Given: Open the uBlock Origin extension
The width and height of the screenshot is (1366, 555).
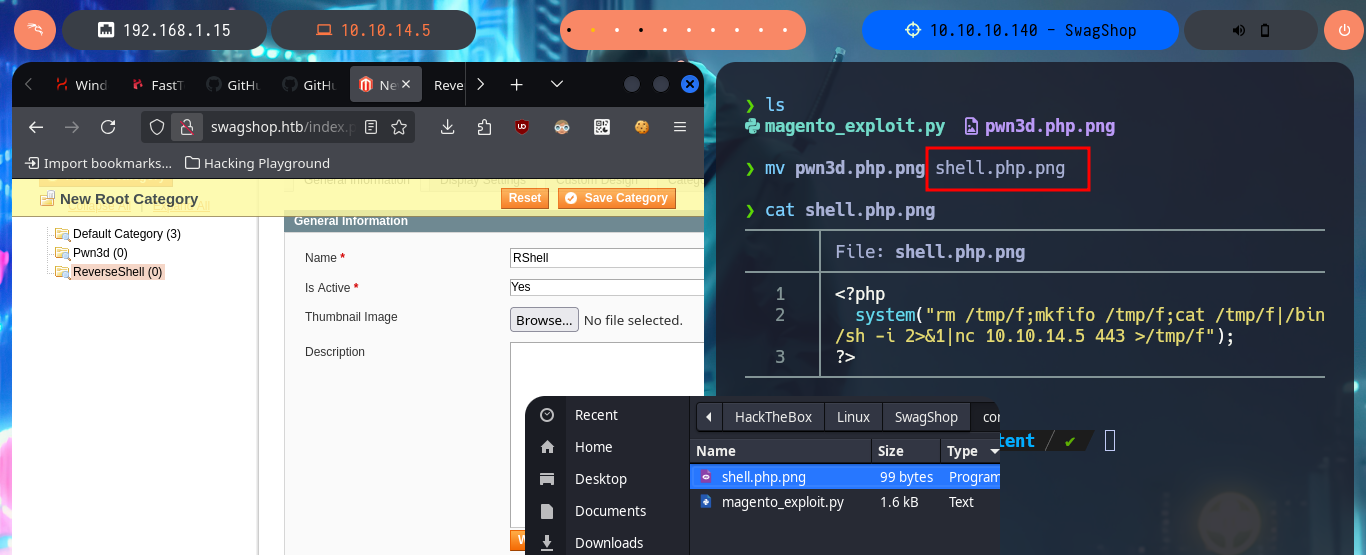Looking at the screenshot, I should coord(522,127).
